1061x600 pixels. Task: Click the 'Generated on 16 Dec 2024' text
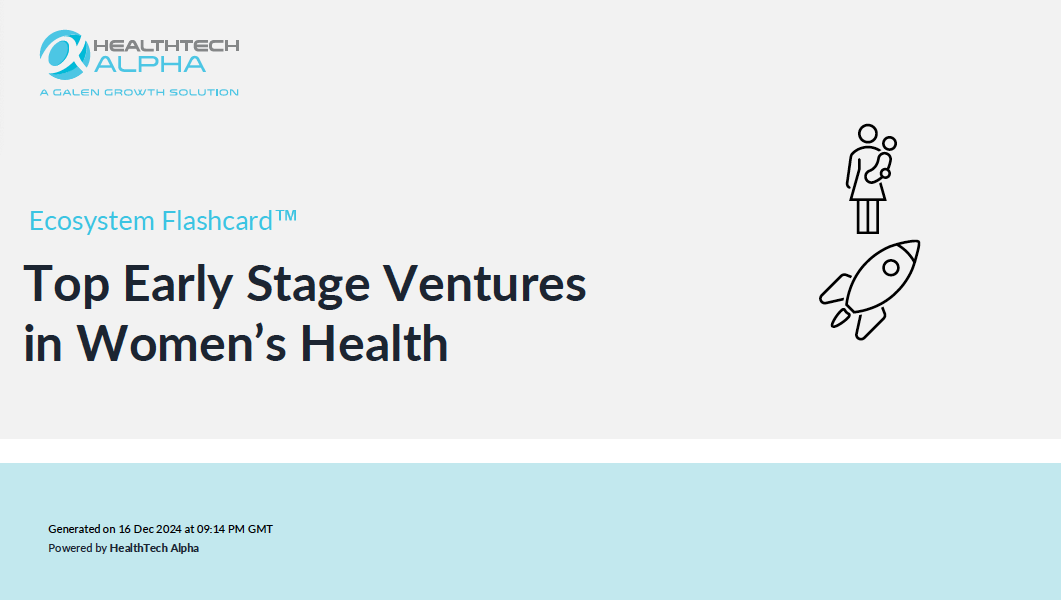tap(115, 529)
